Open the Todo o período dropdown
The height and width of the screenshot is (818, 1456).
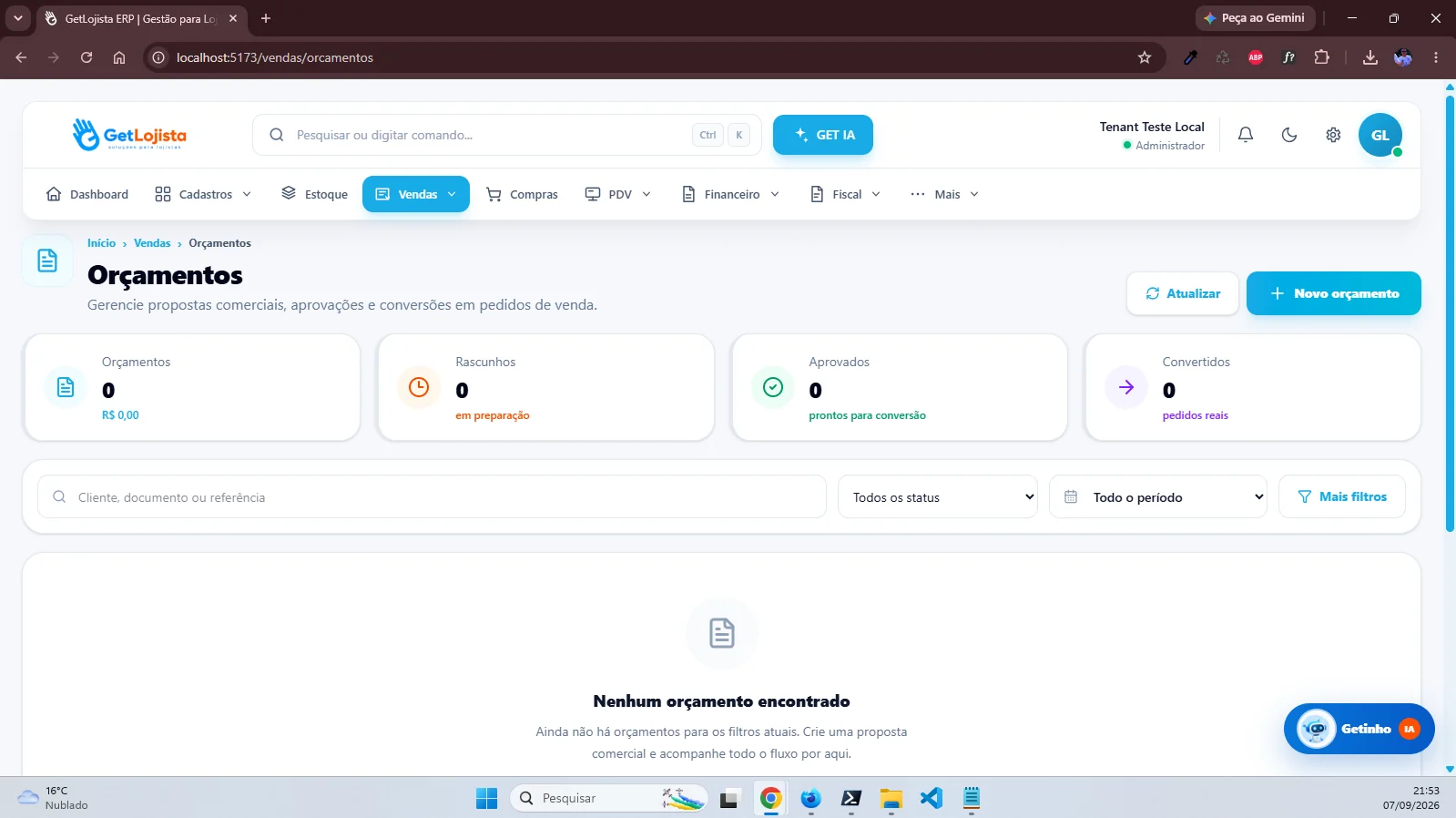click(1158, 497)
